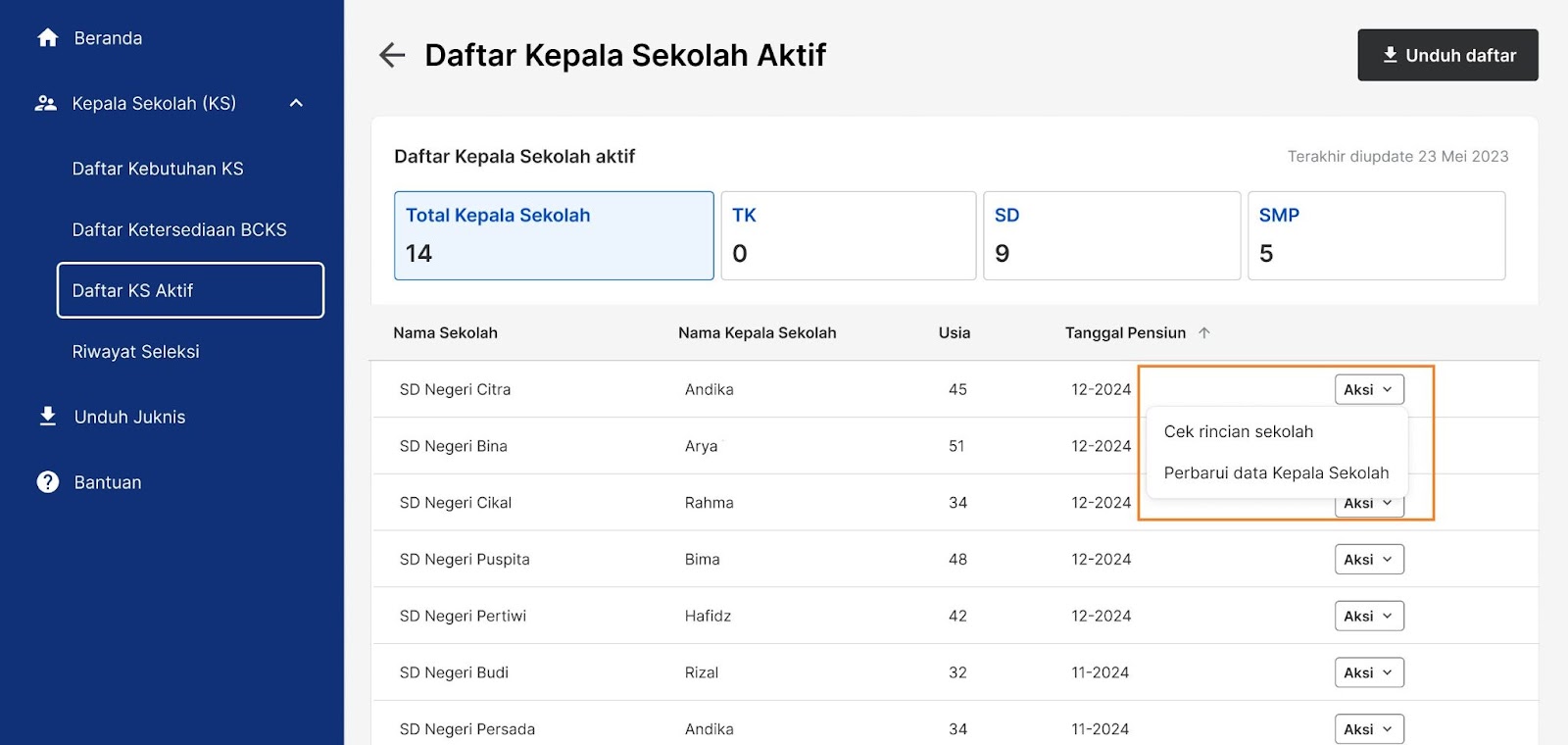Click Nama Sekolah column header
Viewport: 1568px width, 745px height.
[445, 333]
